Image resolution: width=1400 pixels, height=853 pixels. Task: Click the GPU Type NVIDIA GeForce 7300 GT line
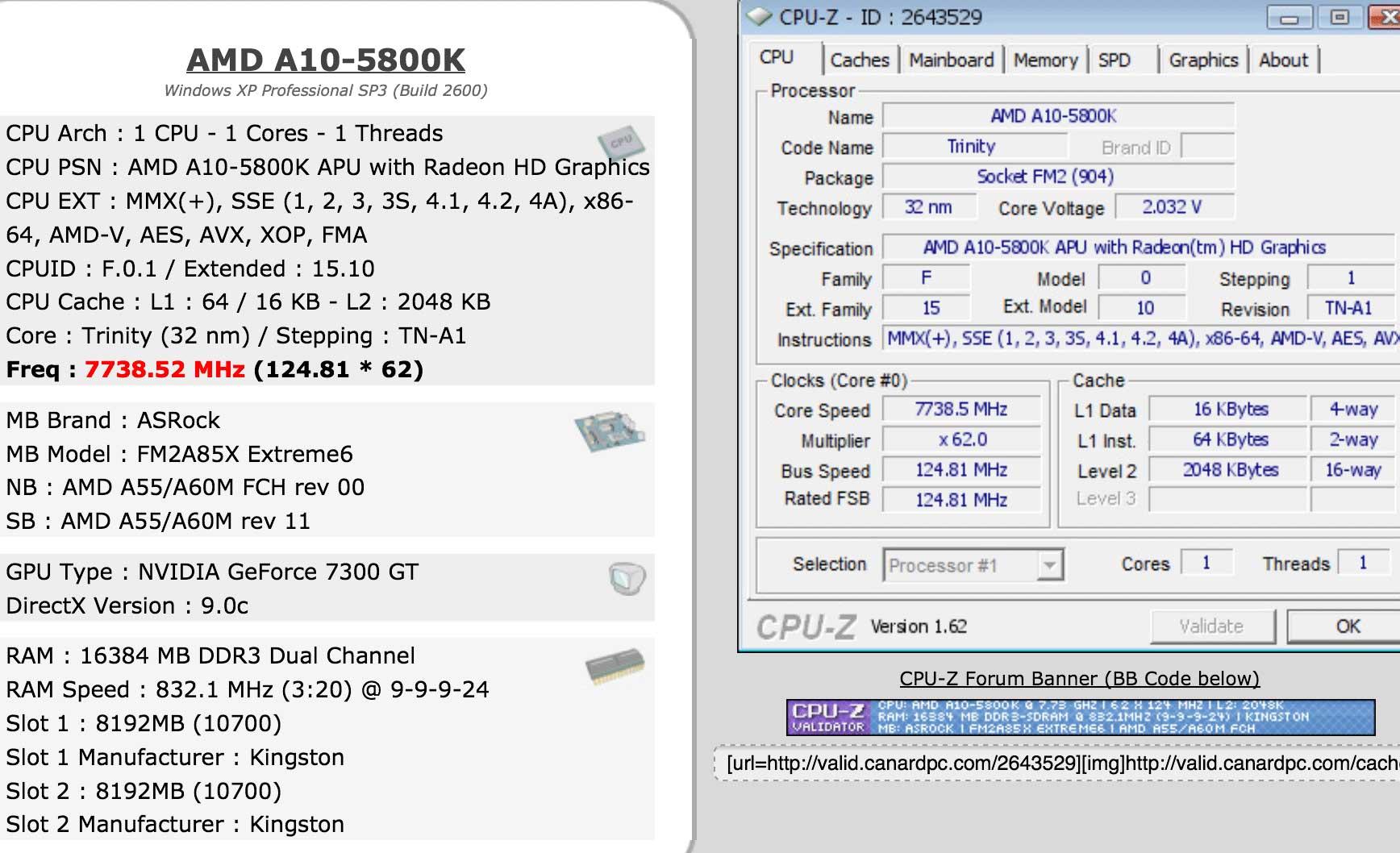tap(212, 572)
